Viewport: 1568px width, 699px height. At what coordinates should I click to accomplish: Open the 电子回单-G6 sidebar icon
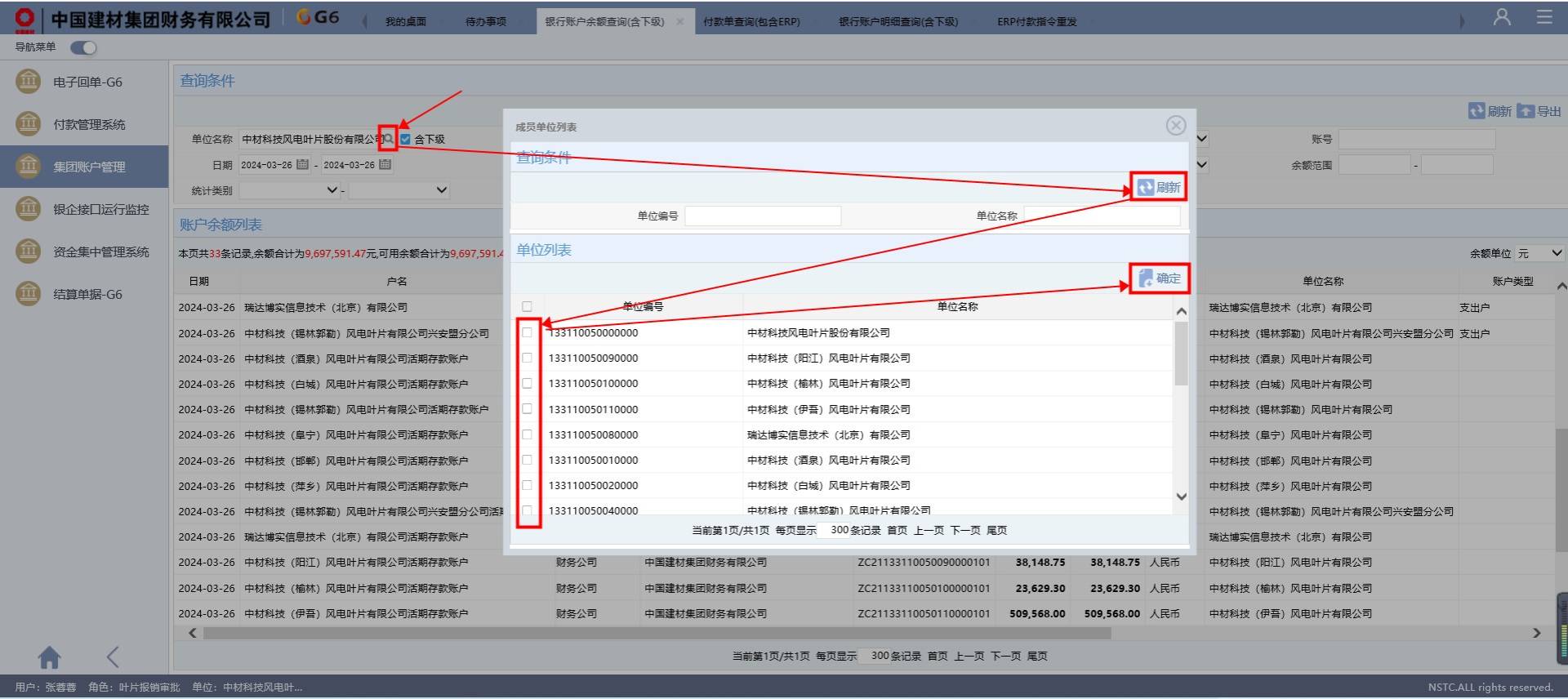tap(28, 82)
